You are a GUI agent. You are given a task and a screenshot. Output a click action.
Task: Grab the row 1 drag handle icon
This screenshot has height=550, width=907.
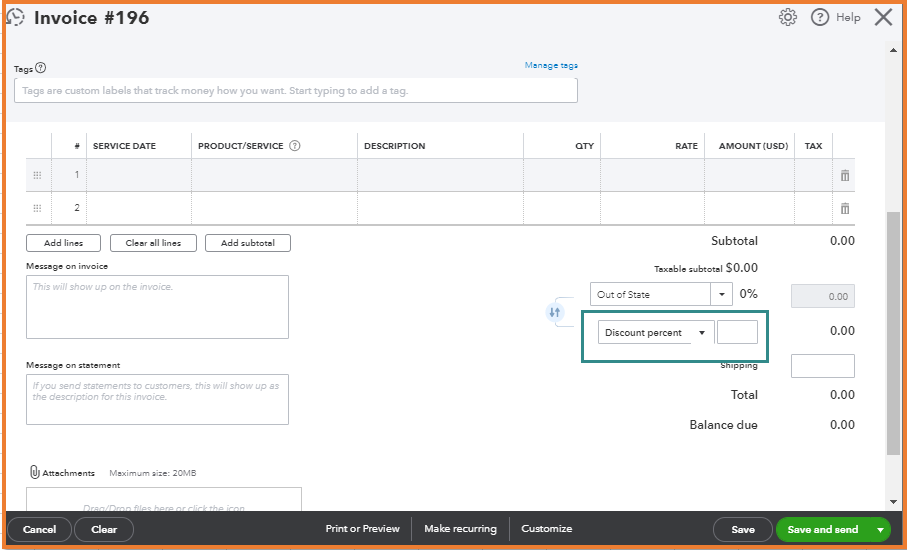[x=37, y=175]
